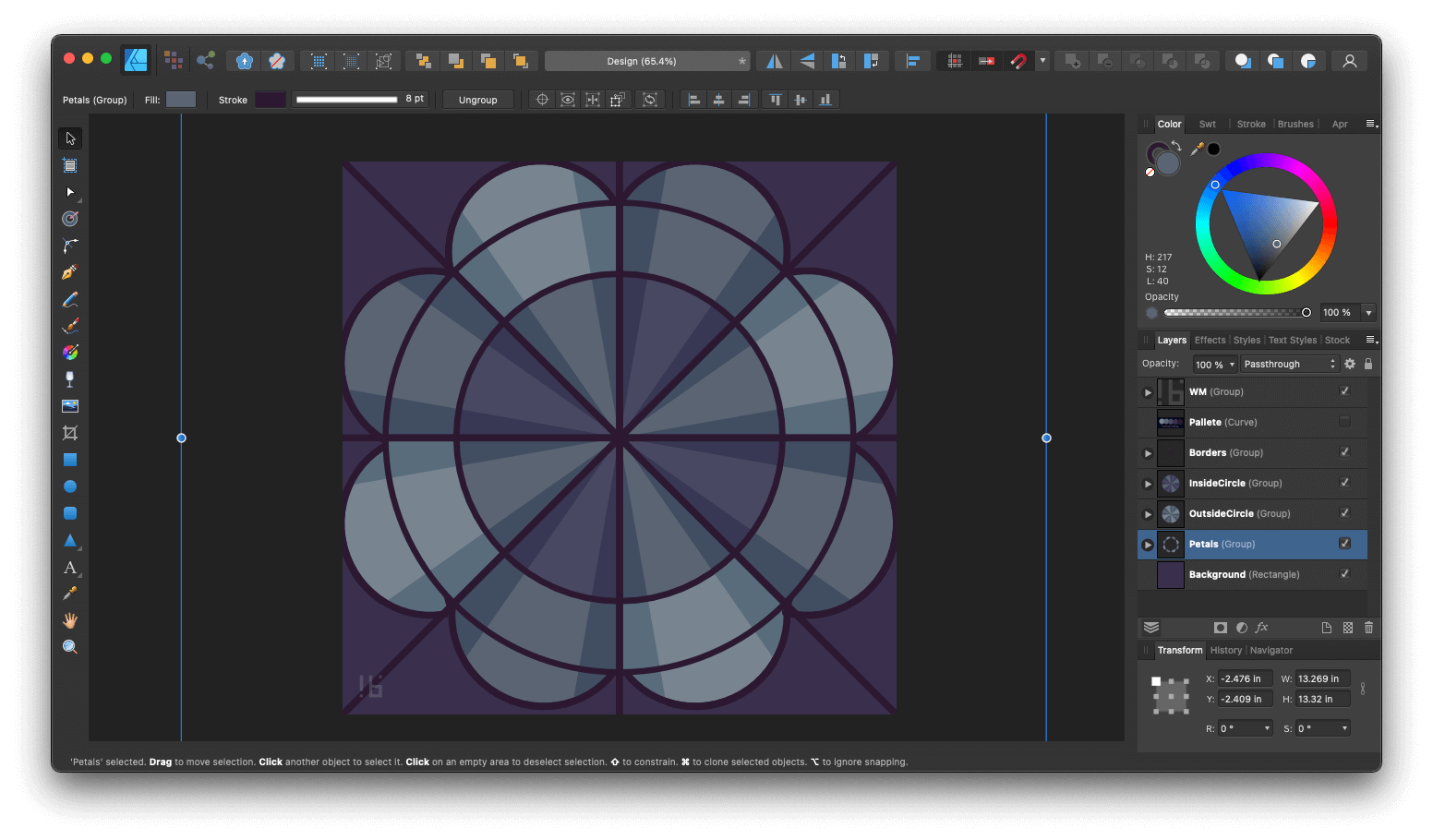Select the Pen tool
This screenshot has width=1433, height=840.
(69, 271)
